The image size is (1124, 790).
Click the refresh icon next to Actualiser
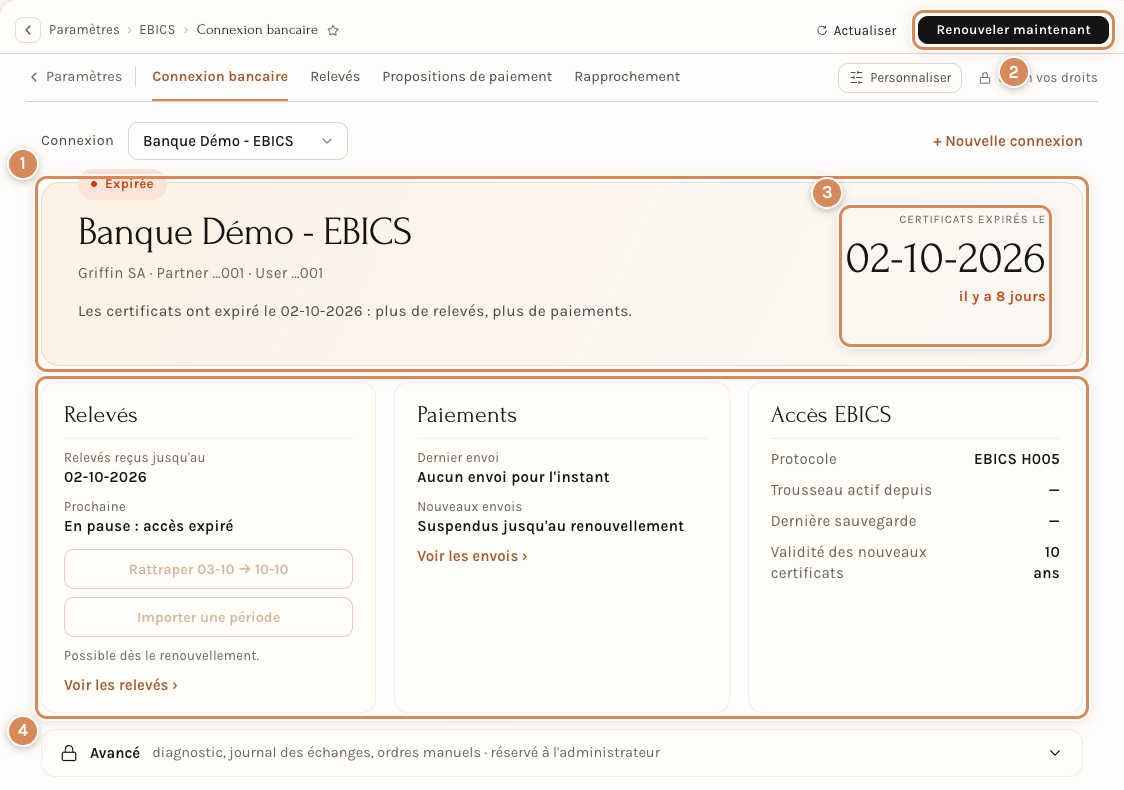[x=822, y=31]
